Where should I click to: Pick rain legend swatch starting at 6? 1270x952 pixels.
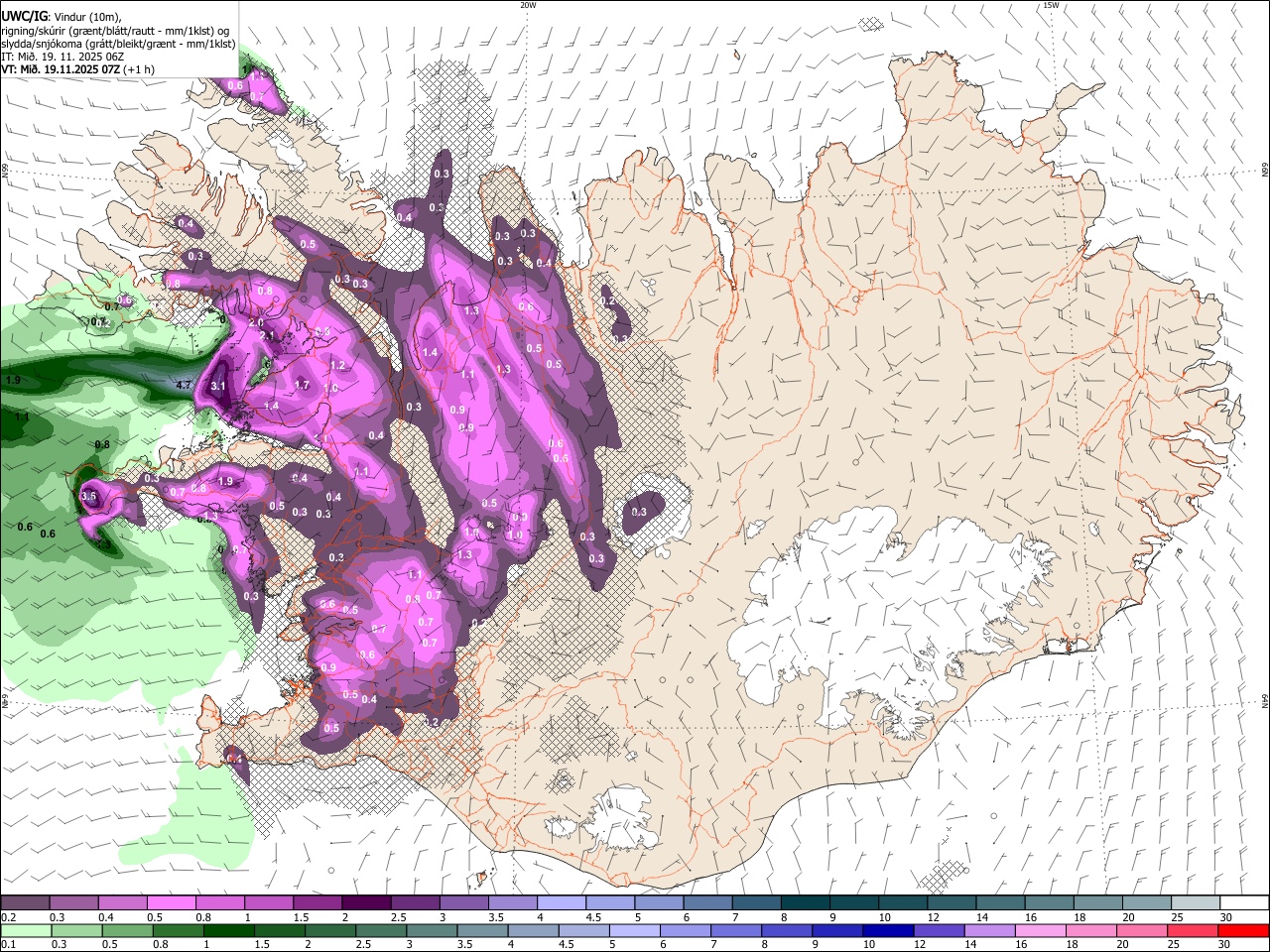pos(685,930)
